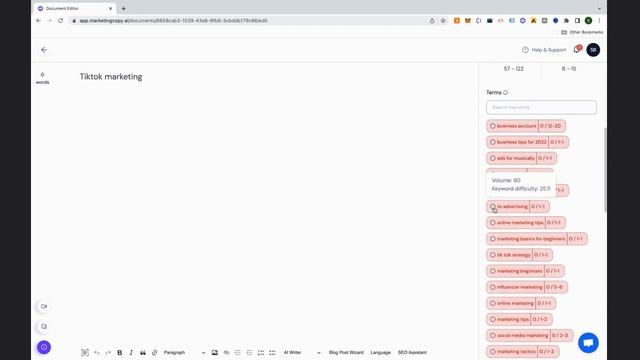Bookmark this page with the star icon
Screen dimensions: 640x360
[443, 20]
